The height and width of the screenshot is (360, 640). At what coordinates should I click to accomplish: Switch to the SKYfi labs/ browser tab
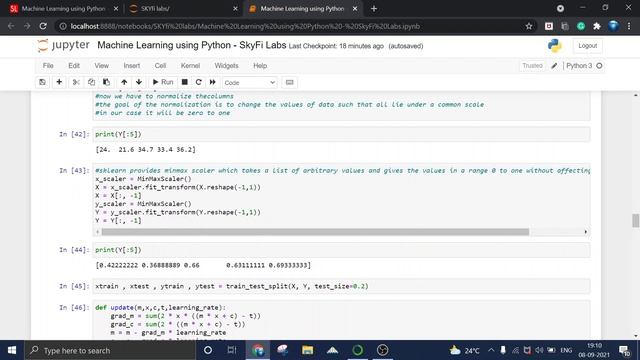[182, 9]
